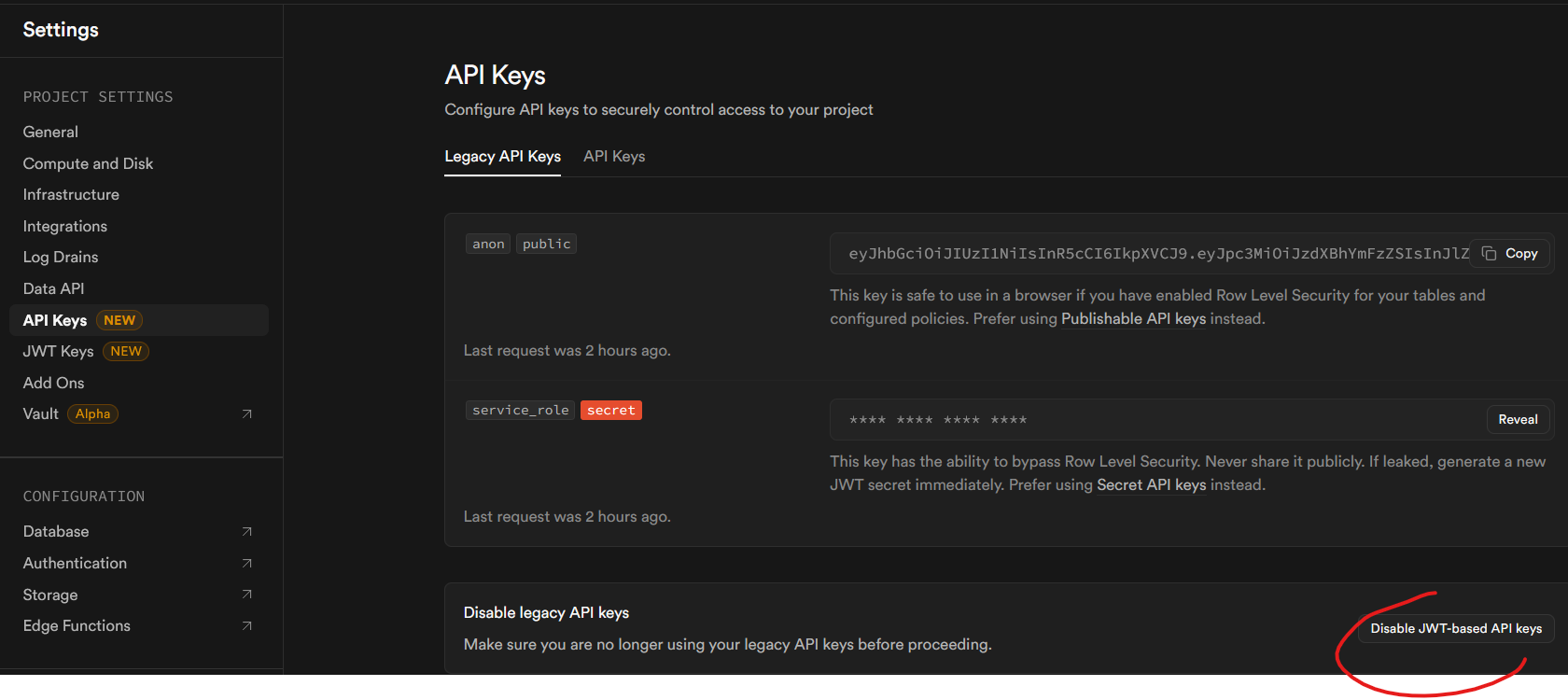Switch to the Legacy API Keys tab
This screenshot has height=700, width=1568.
(502, 156)
